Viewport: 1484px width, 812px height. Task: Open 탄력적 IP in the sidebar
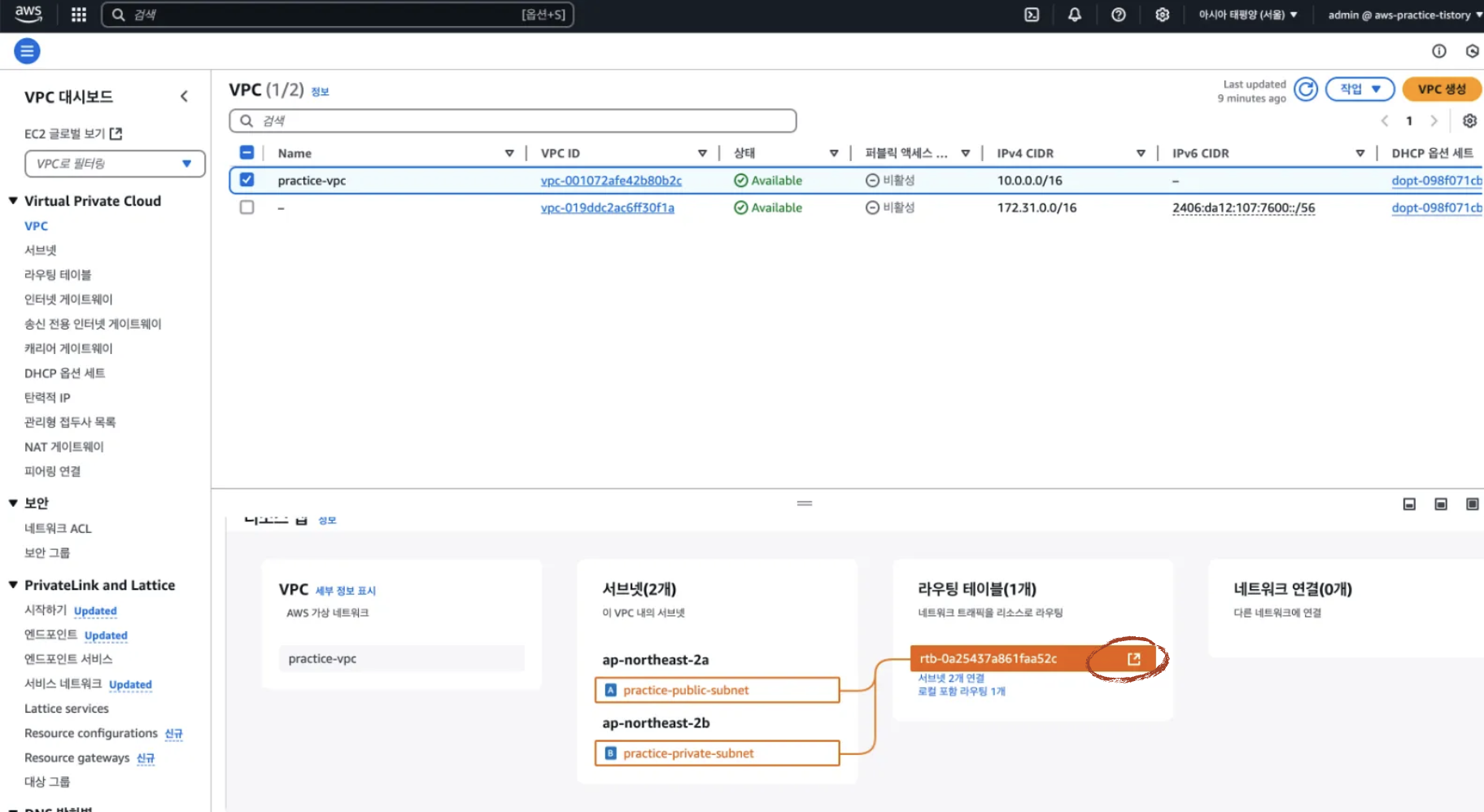point(47,398)
